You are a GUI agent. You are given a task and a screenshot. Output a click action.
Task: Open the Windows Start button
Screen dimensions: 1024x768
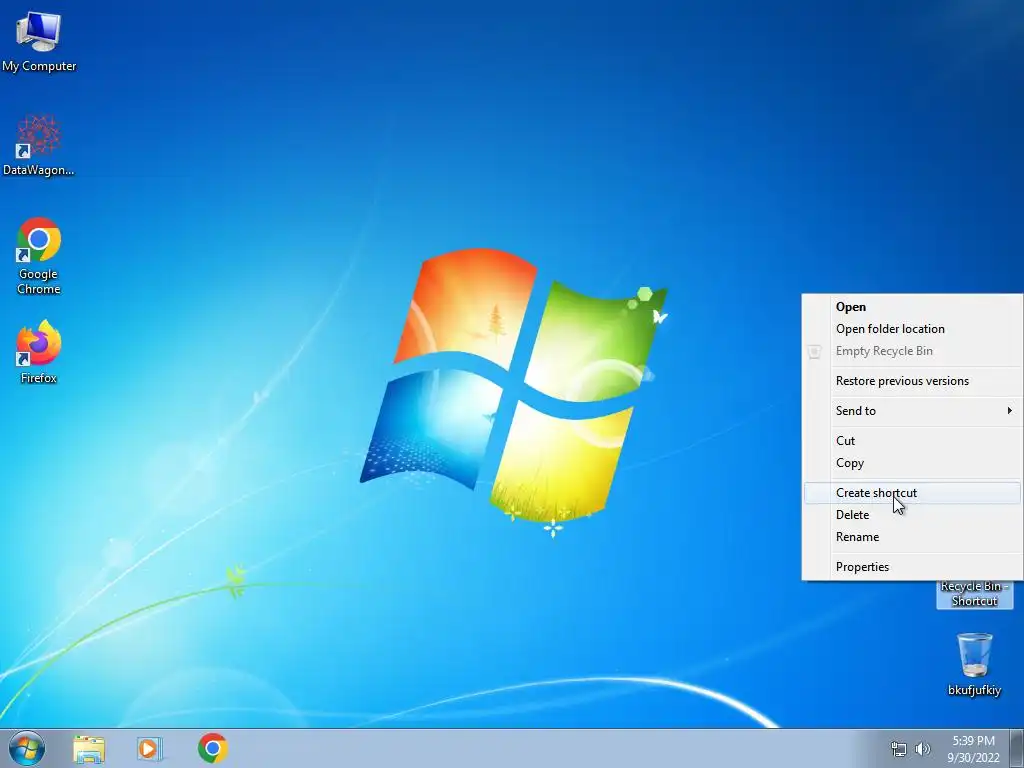(x=27, y=748)
